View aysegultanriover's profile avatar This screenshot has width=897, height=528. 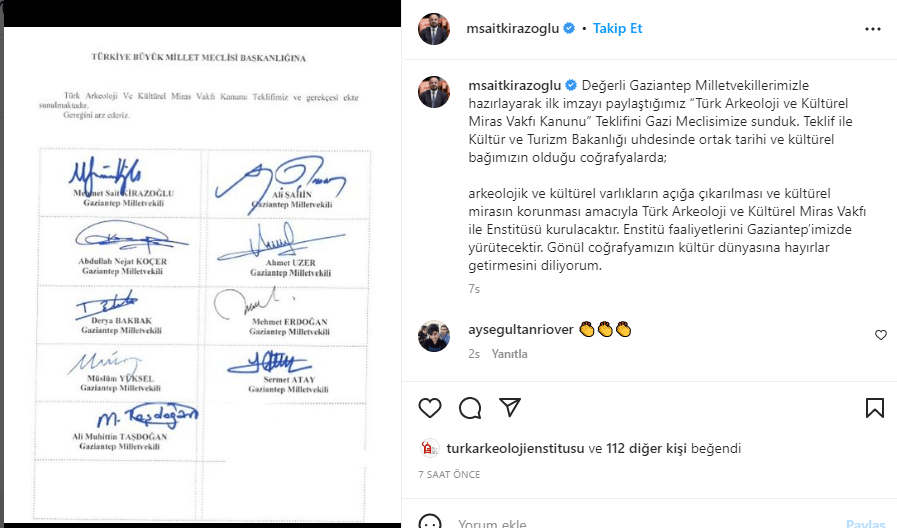pyautogui.click(x=434, y=336)
